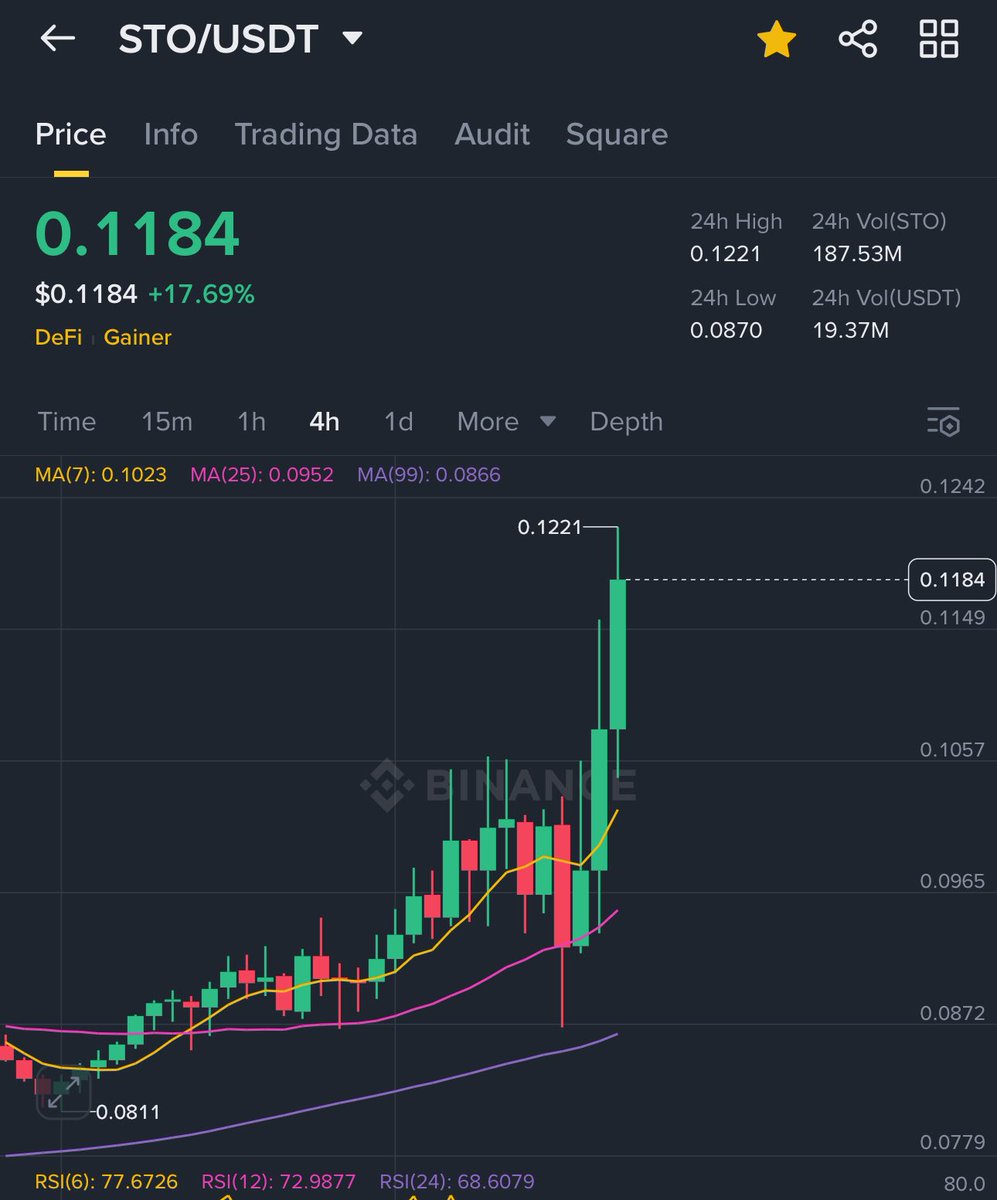Tap the 0.1221 high label on chart
997x1200 pixels.
point(550,527)
